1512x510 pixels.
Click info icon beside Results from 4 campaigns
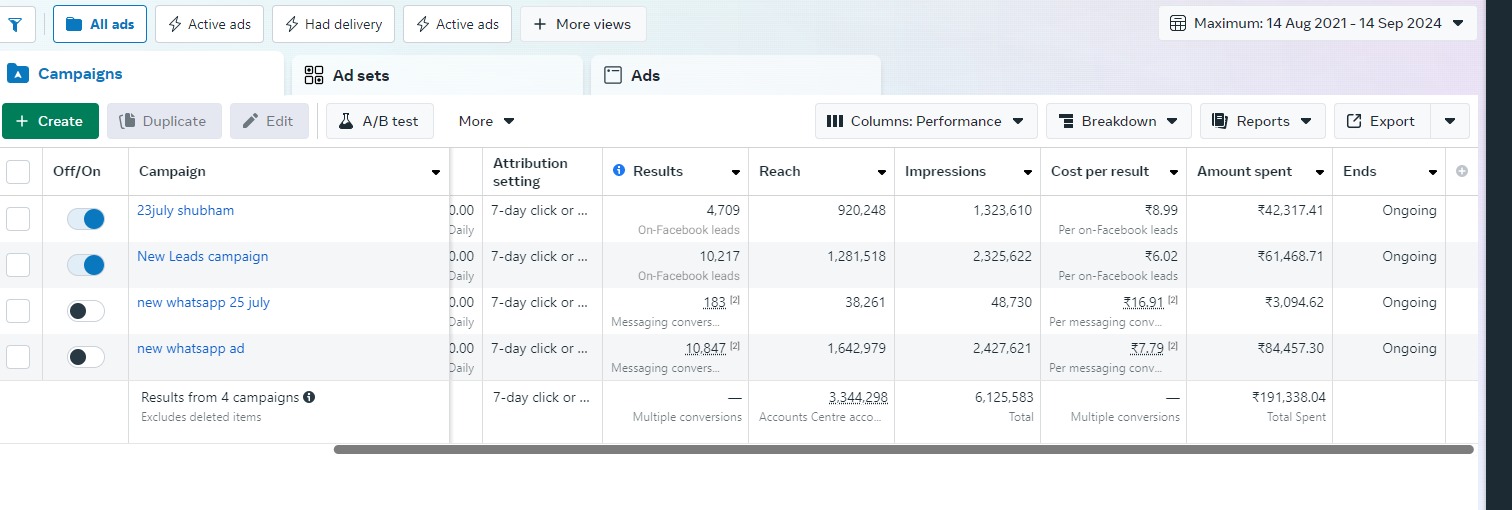pos(309,397)
